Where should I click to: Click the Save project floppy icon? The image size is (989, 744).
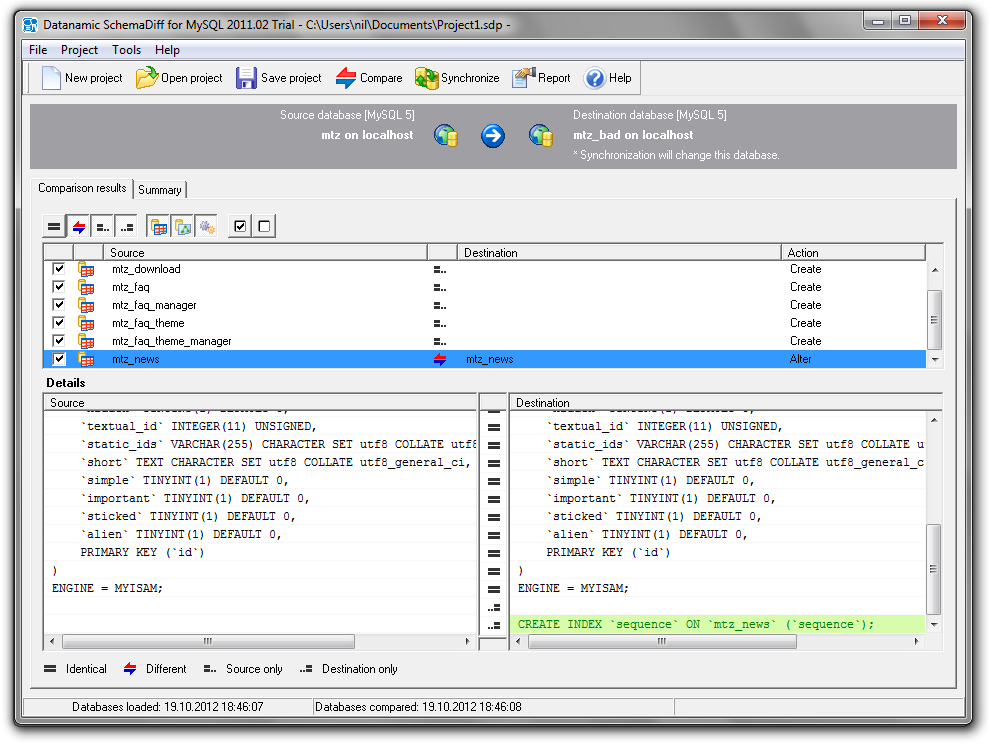click(246, 78)
